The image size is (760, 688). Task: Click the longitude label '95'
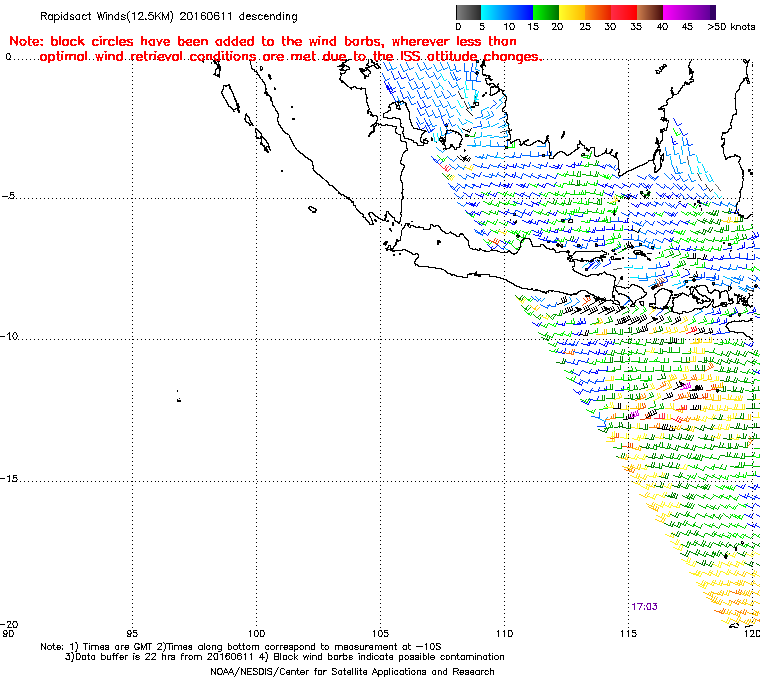click(132, 633)
